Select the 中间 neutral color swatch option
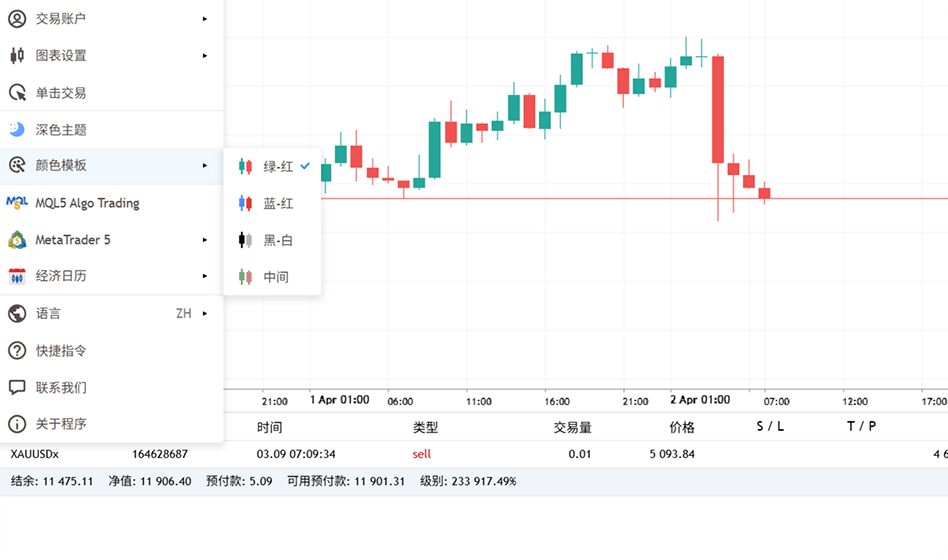 coord(275,277)
